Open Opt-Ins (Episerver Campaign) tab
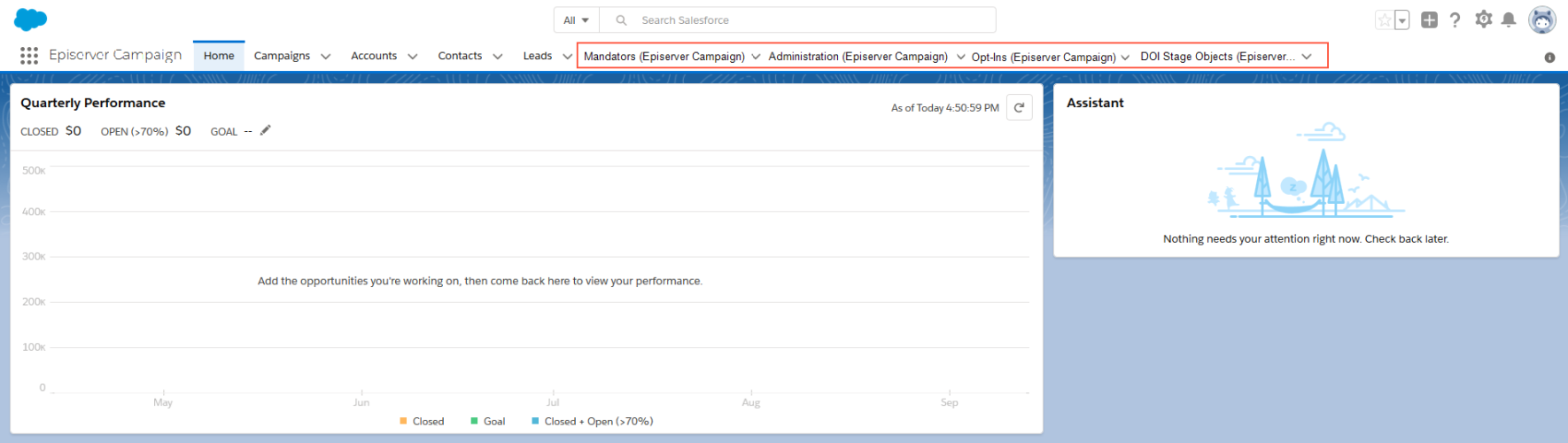Viewport: 1568px width, 443px height. point(1044,57)
